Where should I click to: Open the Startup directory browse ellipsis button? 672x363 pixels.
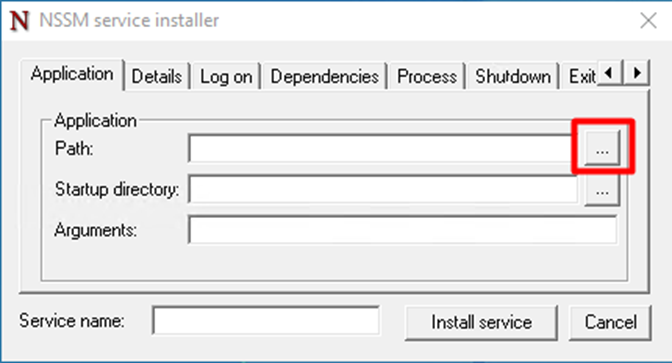tap(602, 189)
